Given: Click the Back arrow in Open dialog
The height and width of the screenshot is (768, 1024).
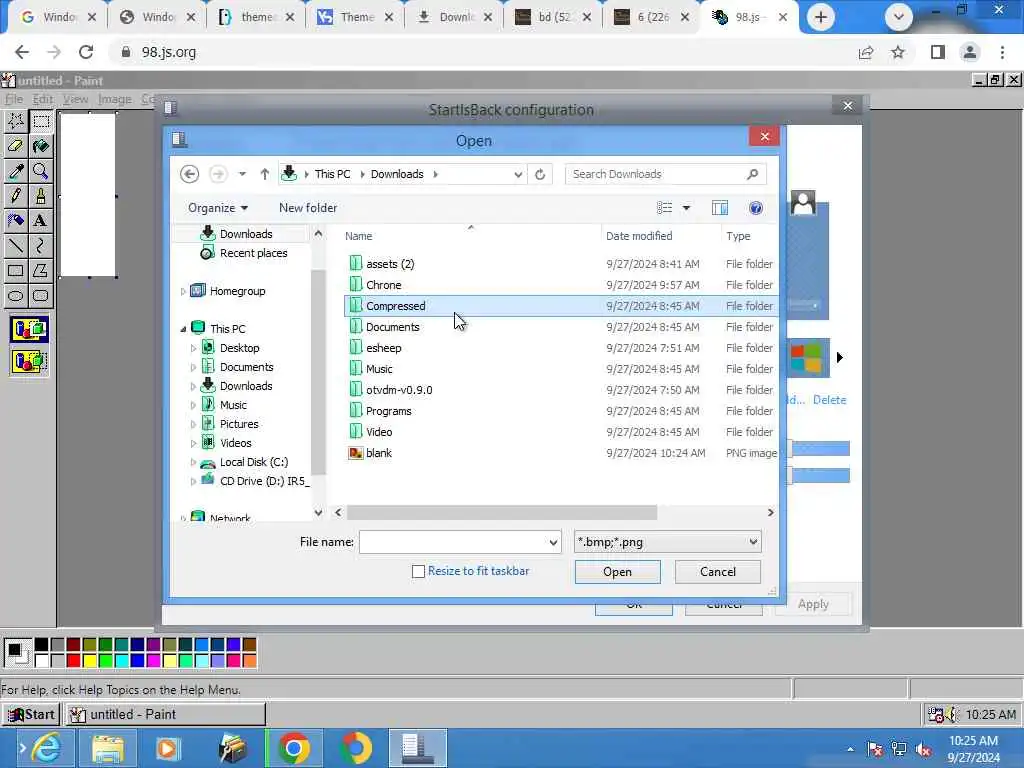Looking at the screenshot, I should [189, 174].
